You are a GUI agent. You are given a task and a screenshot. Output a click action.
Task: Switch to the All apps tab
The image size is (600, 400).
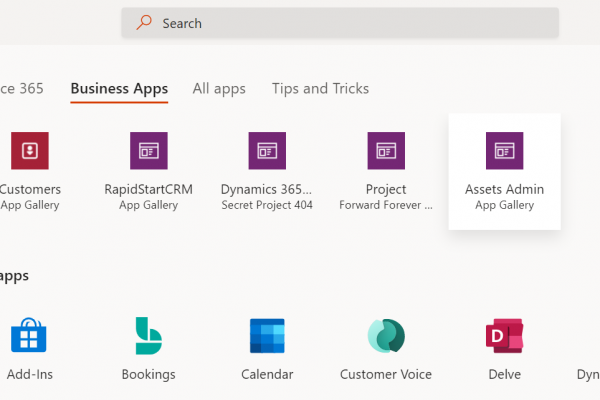219,89
